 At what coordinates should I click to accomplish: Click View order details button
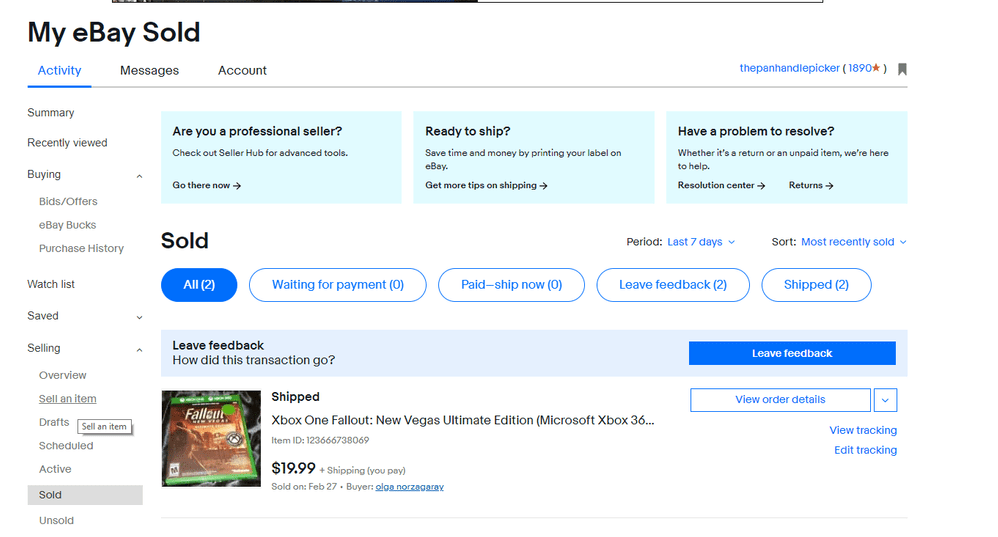pos(780,400)
